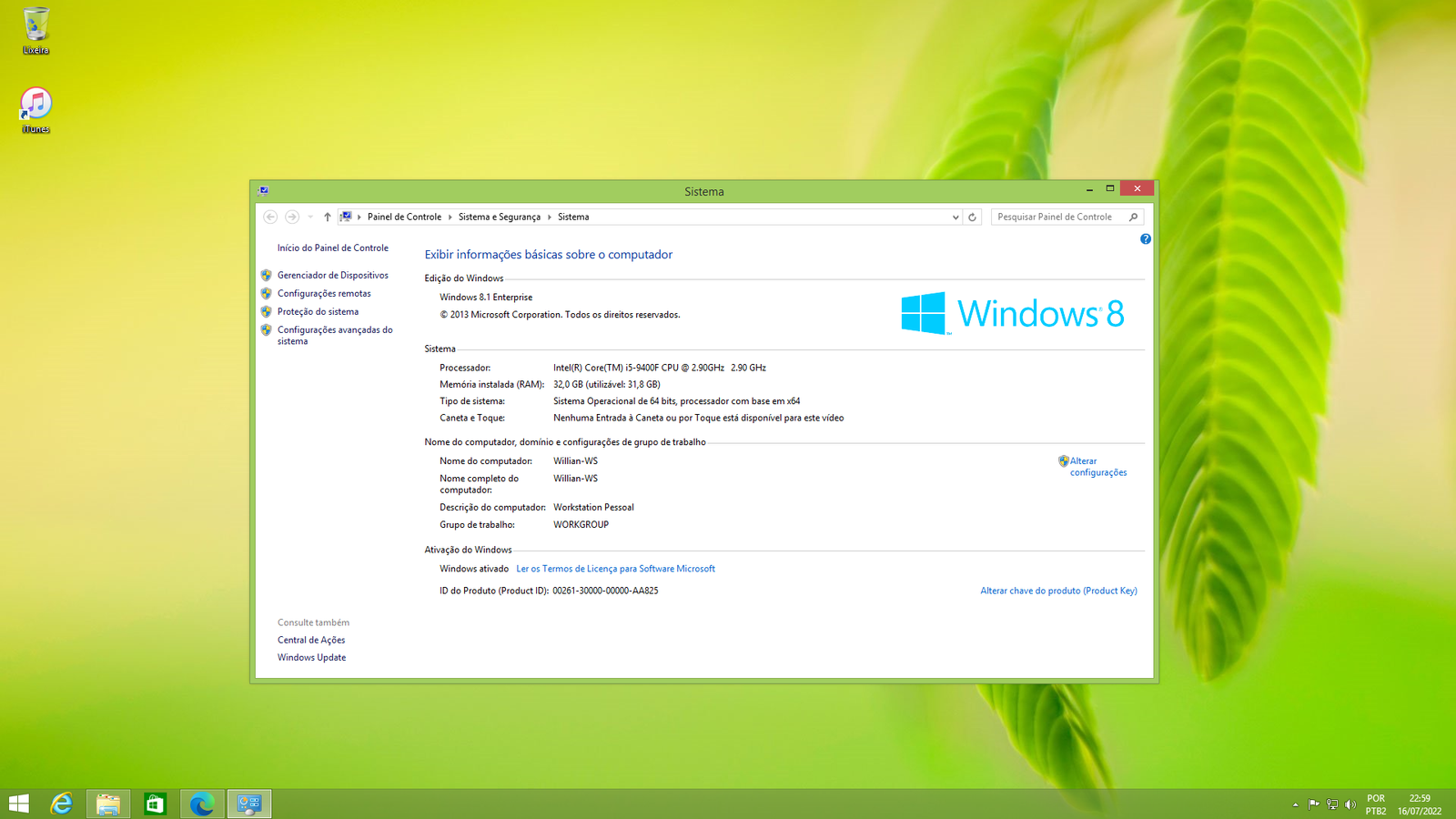Expand the Sistema e Segurança breadcrumb chevron
1456x819 pixels.
(x=551, y=217)
